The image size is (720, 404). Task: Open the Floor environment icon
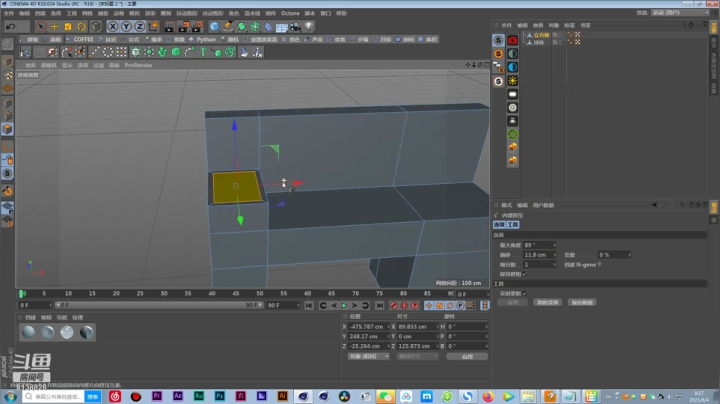[x=281, y=27]
